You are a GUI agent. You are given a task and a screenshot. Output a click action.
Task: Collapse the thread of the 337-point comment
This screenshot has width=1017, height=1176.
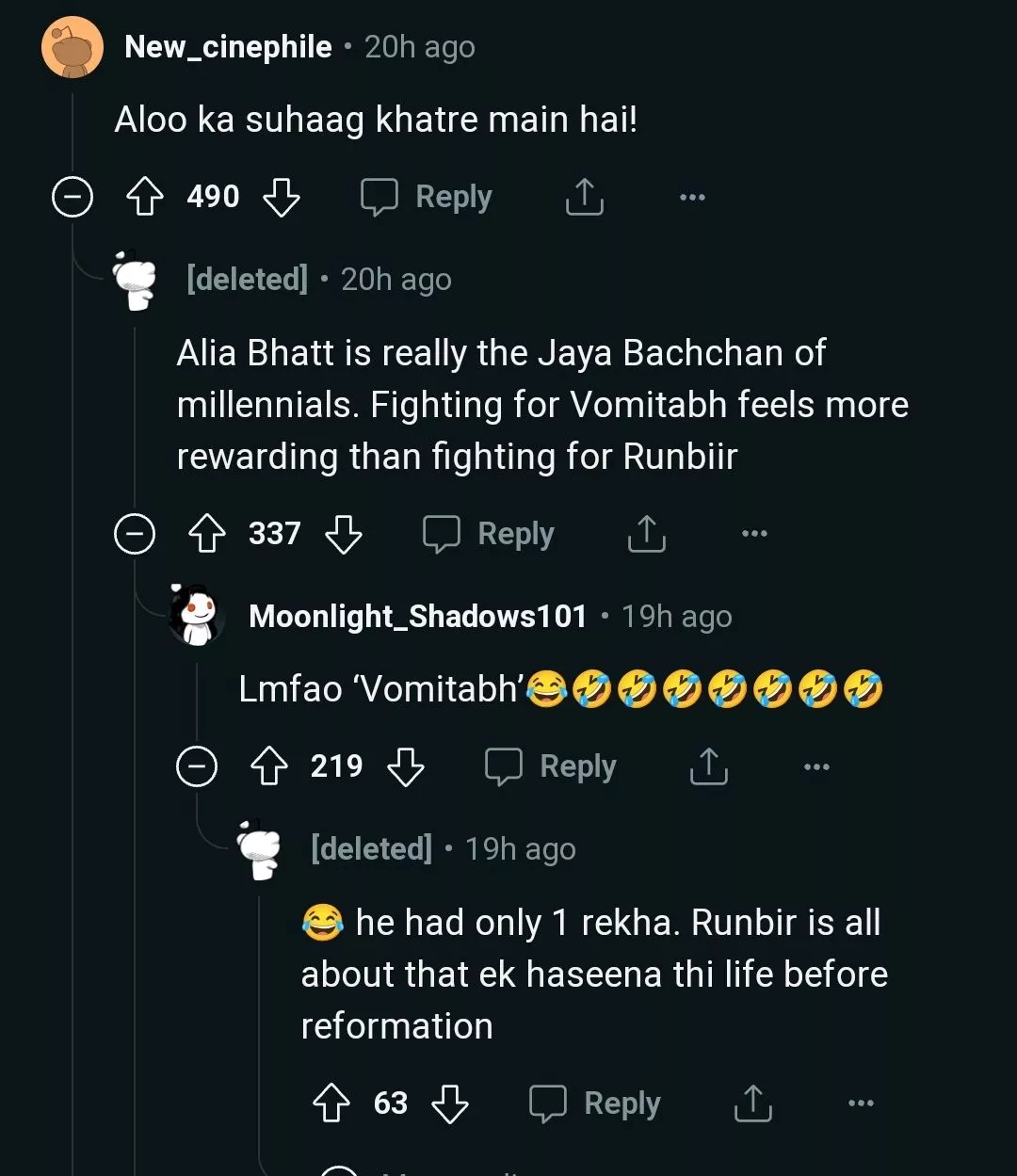click(x=135, y=534)
